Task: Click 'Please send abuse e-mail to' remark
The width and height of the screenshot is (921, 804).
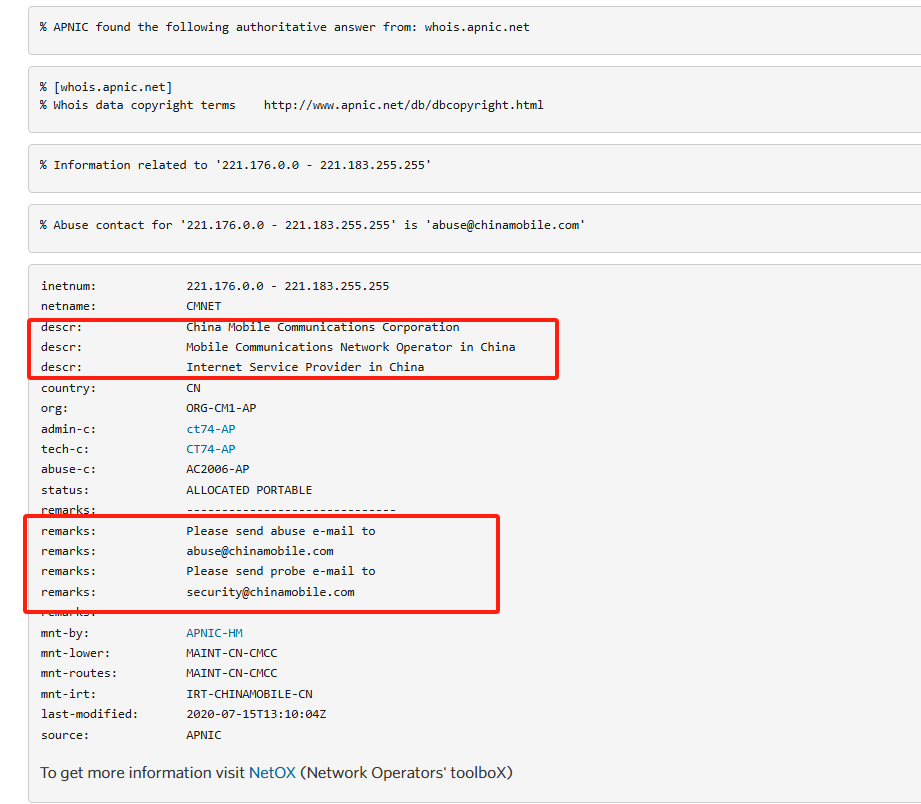Action: pos(281,531)
